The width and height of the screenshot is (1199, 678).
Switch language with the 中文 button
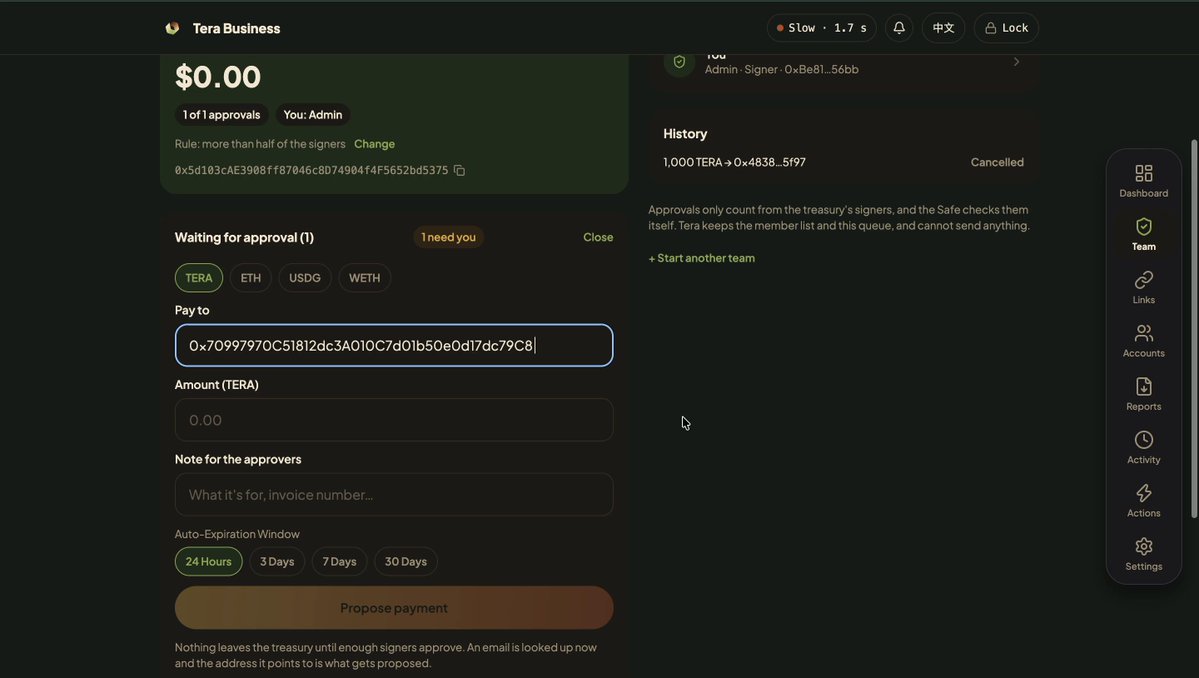(943, 28)
